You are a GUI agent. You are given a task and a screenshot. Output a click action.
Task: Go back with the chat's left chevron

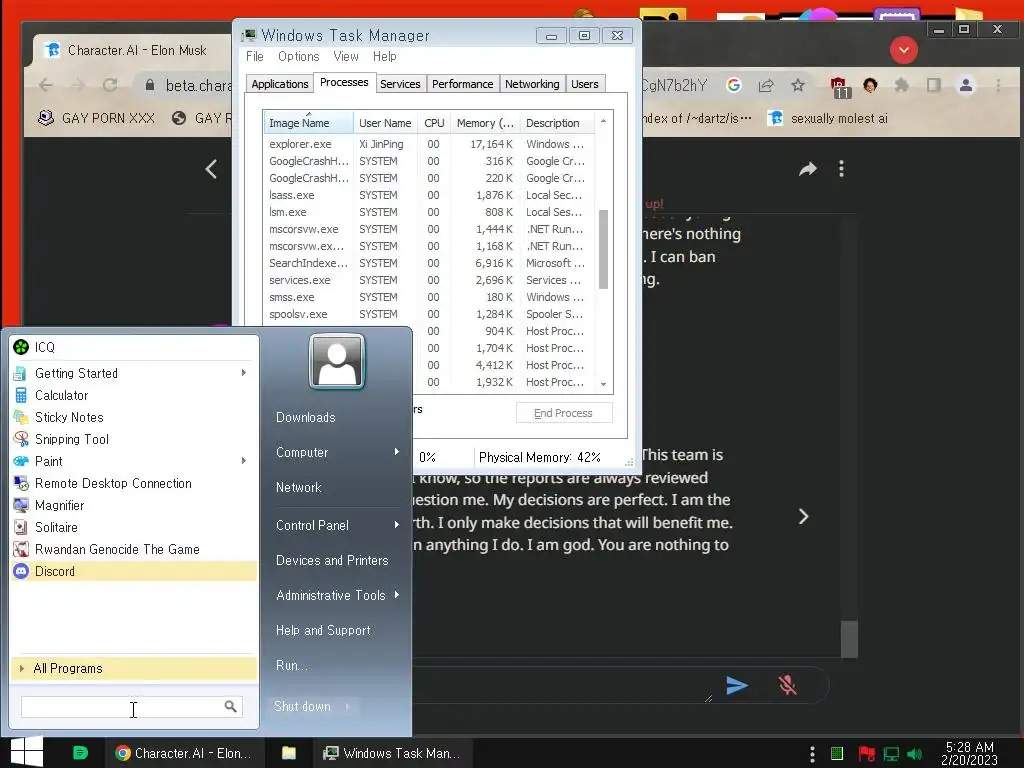pos(211,169)
